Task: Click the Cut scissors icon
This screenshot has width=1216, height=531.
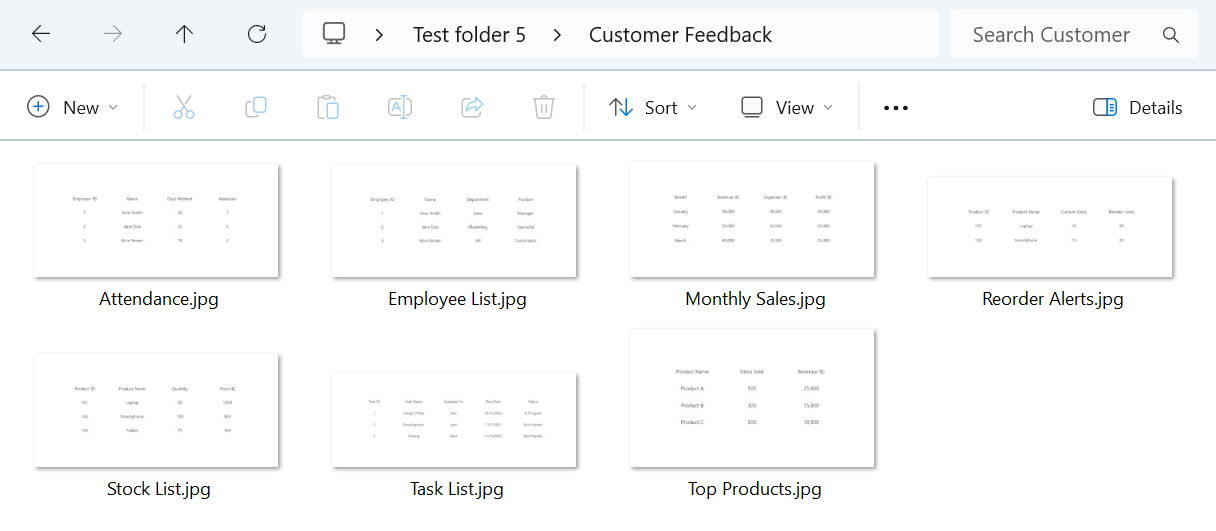Action: click(184, 107)
